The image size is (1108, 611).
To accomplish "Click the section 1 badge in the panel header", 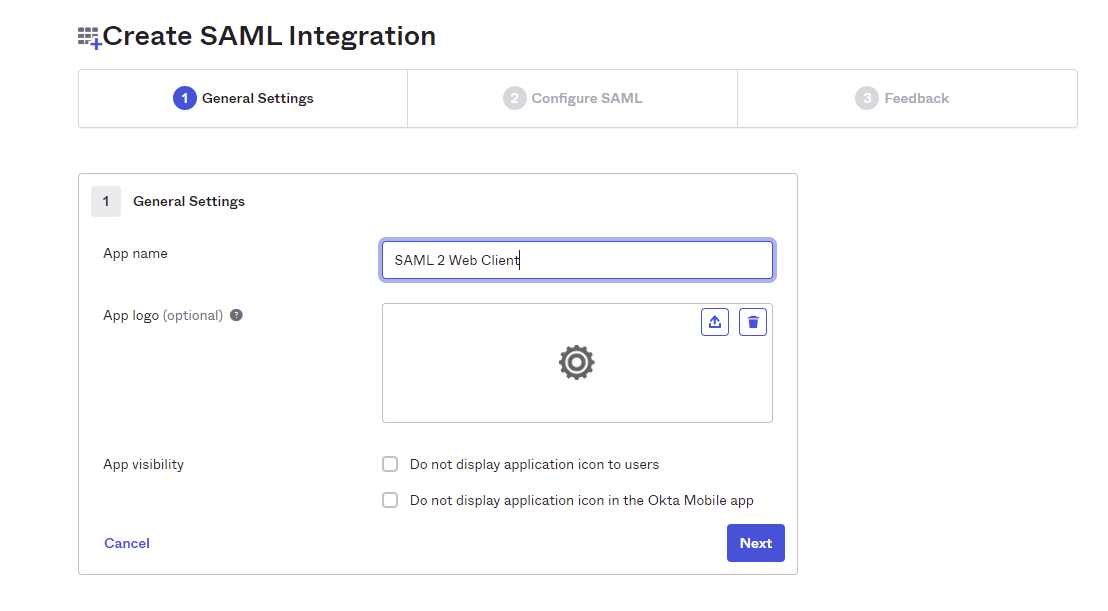I will pos(106,201).
